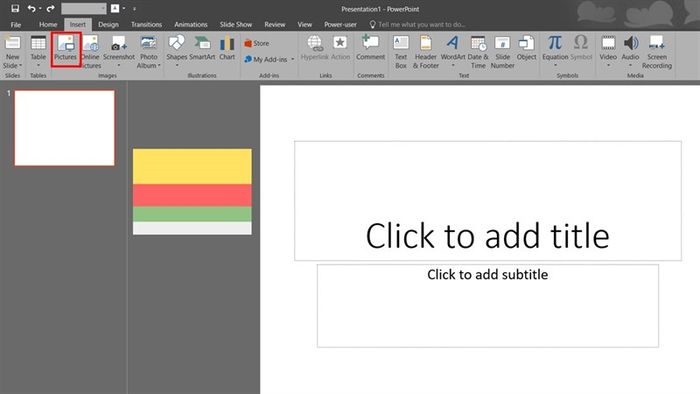
Task: Insert a Text Box
Action: coord(401,52)
